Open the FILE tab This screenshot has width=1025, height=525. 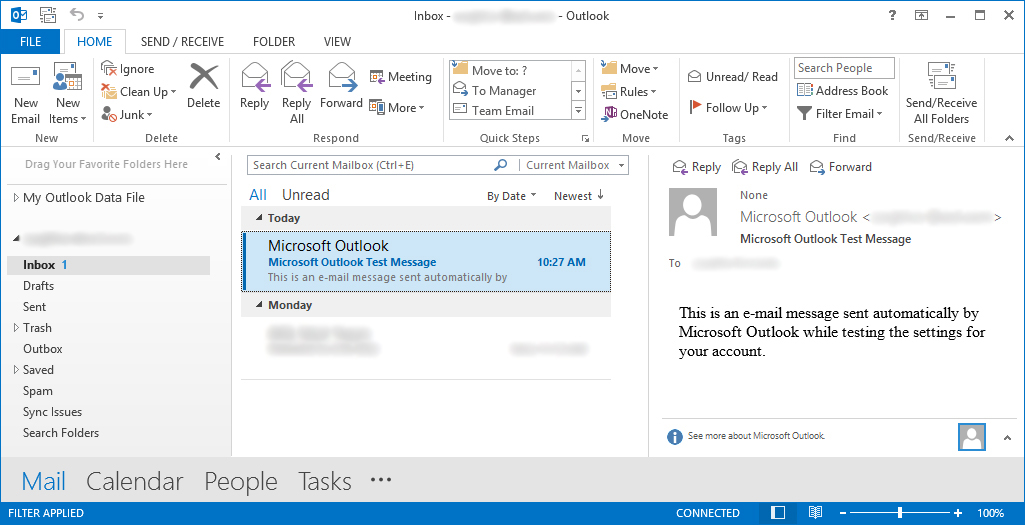pyautogui.click(x=30, y=41)
